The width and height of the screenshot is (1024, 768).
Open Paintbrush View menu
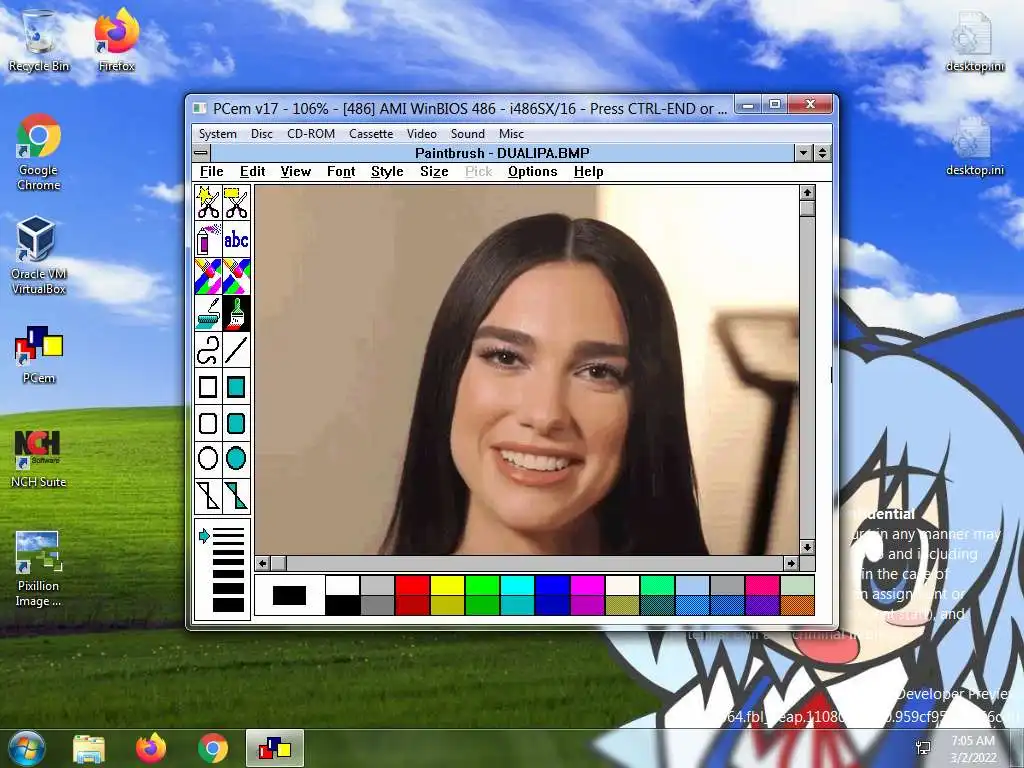point(295,171)
